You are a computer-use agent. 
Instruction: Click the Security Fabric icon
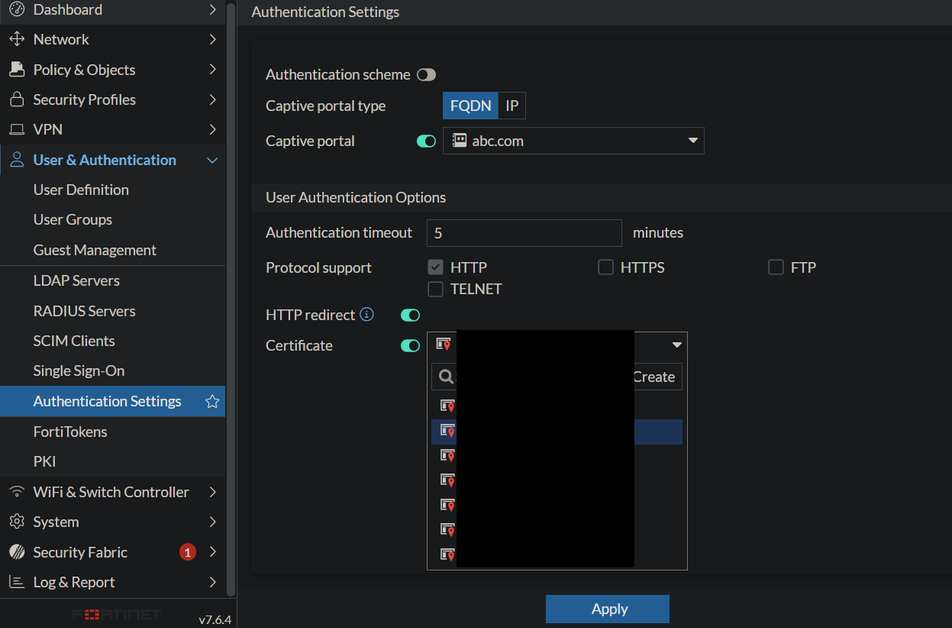click(17, 551)
